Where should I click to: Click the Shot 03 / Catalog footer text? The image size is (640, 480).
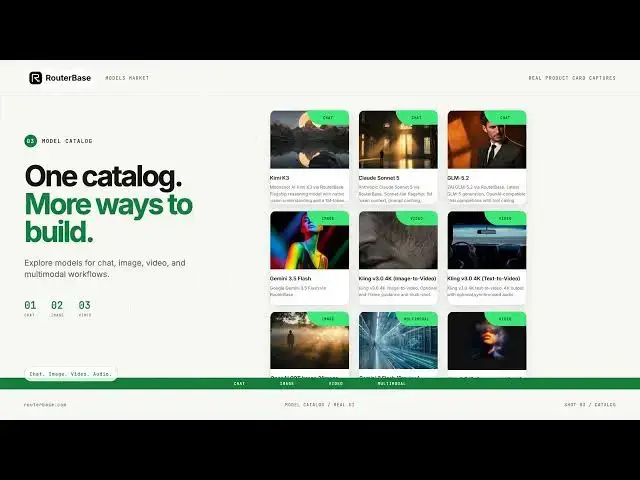[x=590, y=405]
